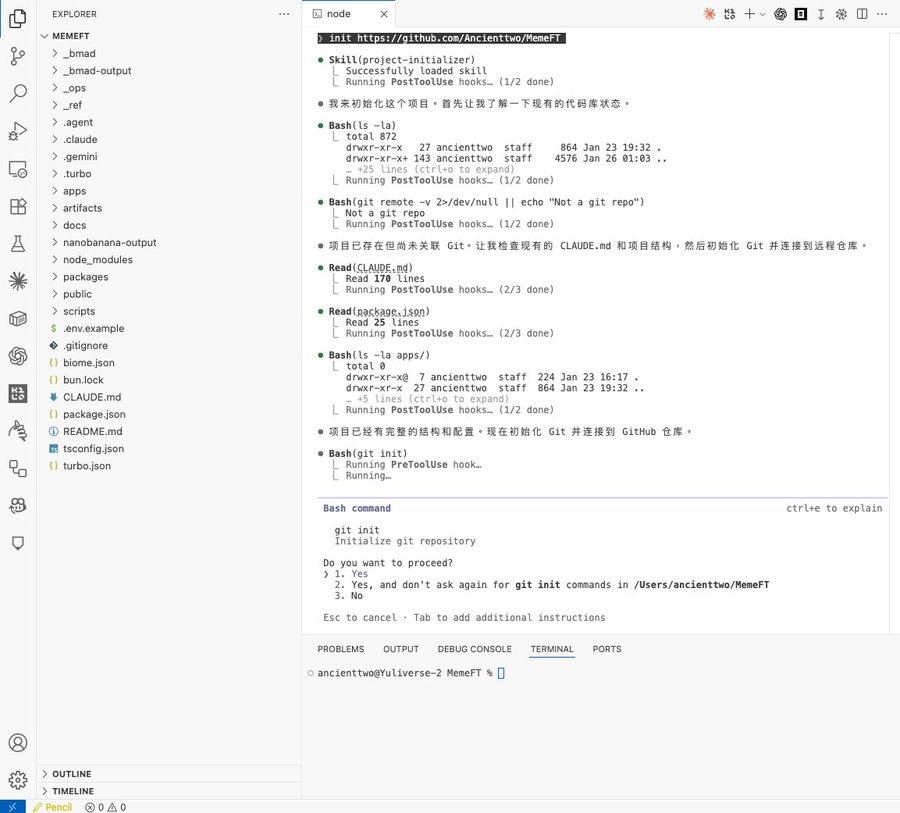Expand the .claude folder
Screen dimensions: 900x813
pos(169,140)
